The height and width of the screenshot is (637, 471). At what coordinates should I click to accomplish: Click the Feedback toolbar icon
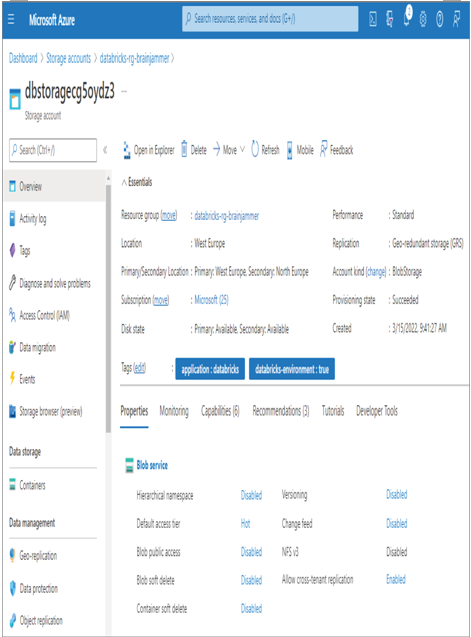click(323, 149)
